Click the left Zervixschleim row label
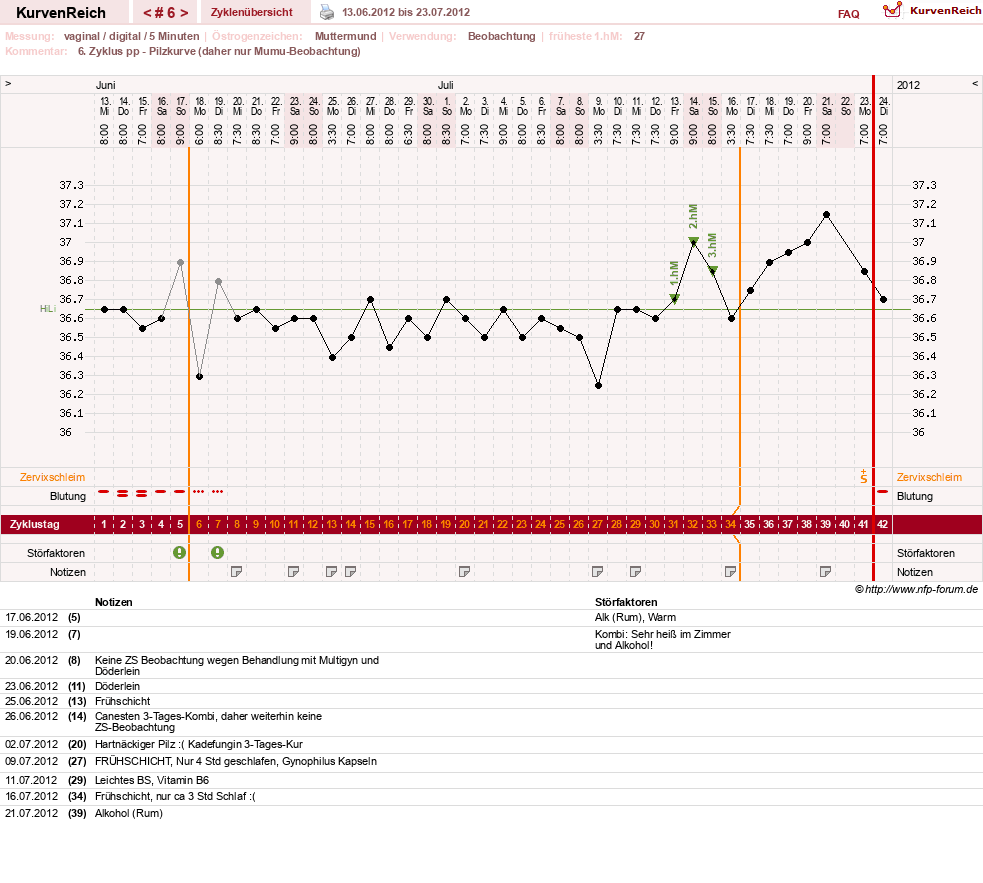983x883 pixels. click(52, 477)
